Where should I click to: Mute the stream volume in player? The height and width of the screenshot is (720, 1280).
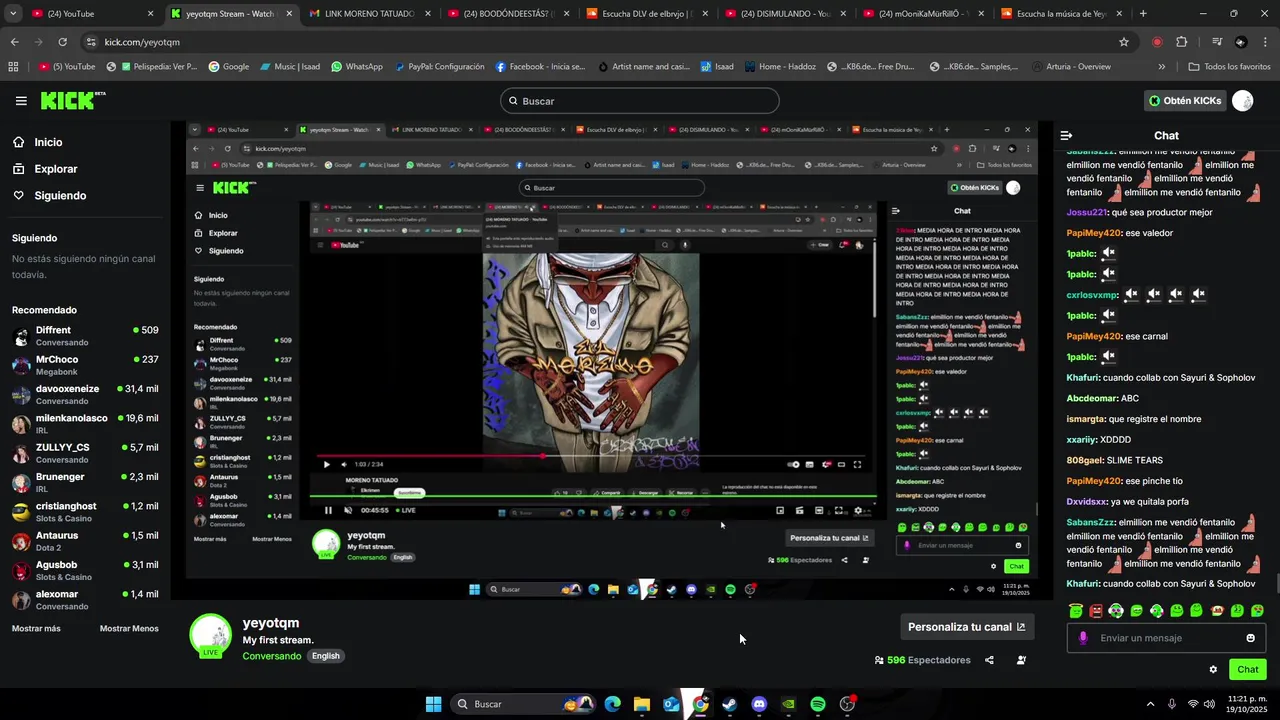coord(348,510)
